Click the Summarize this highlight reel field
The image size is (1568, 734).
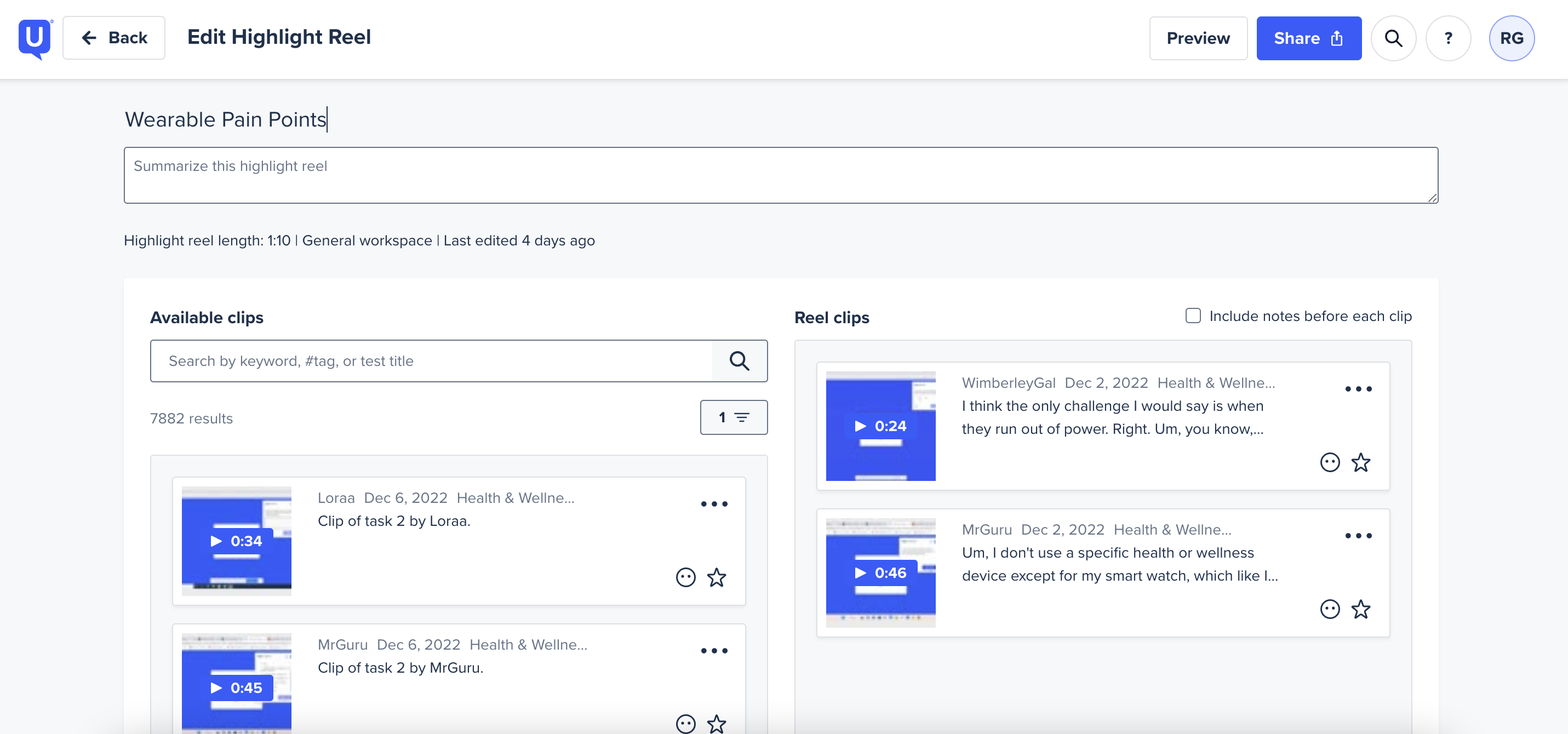pos(780,175)
